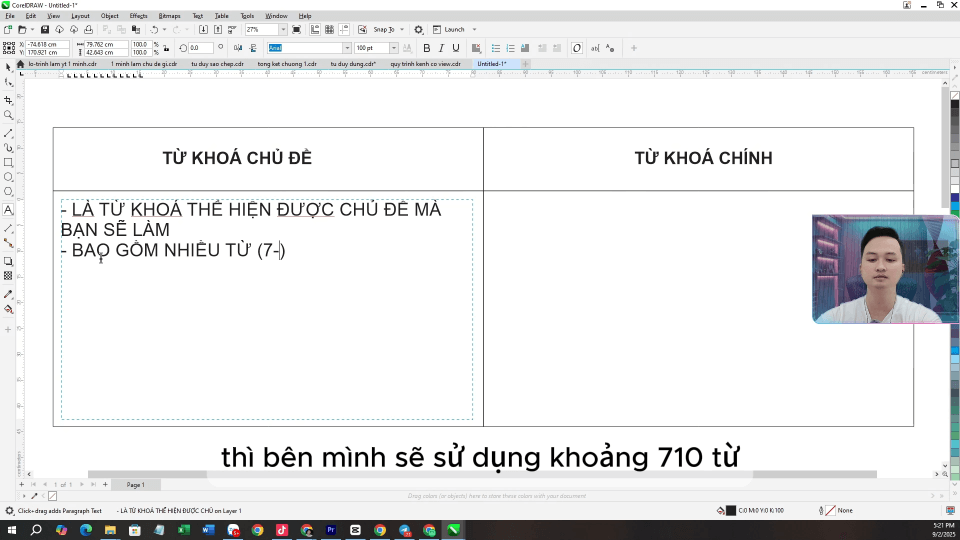
Task: Open the zoom level dropdown
Action: (x=283, y=29)
